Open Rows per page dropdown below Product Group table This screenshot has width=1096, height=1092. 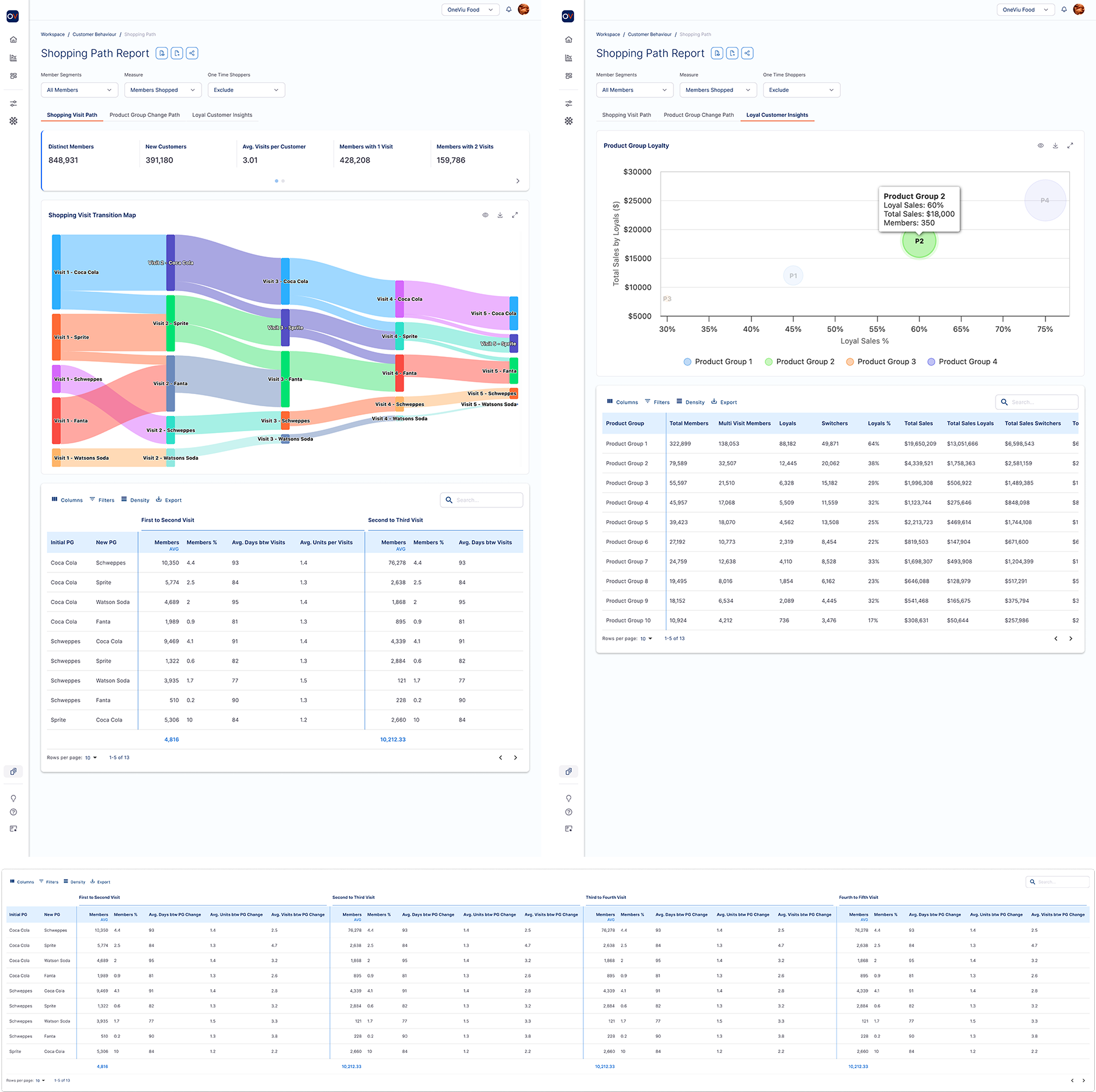(x=645, y=639)
